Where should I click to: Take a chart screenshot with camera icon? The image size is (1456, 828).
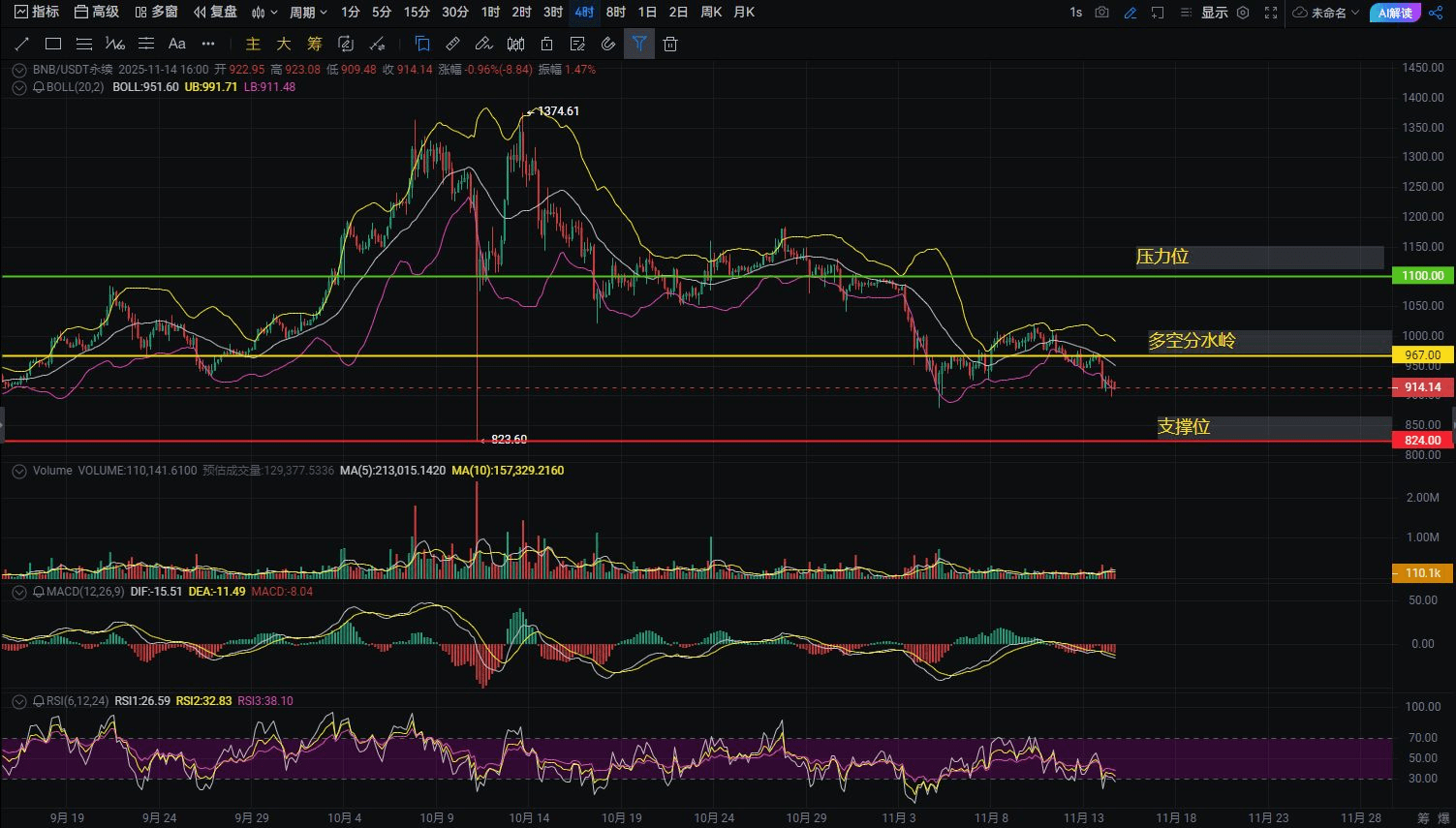pos(1101,13)
